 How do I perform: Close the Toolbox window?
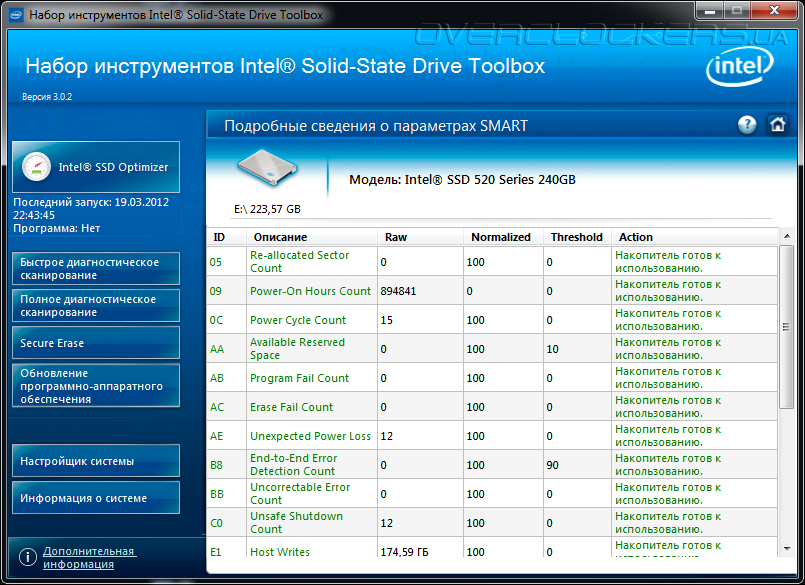click(x=775, y=10)
